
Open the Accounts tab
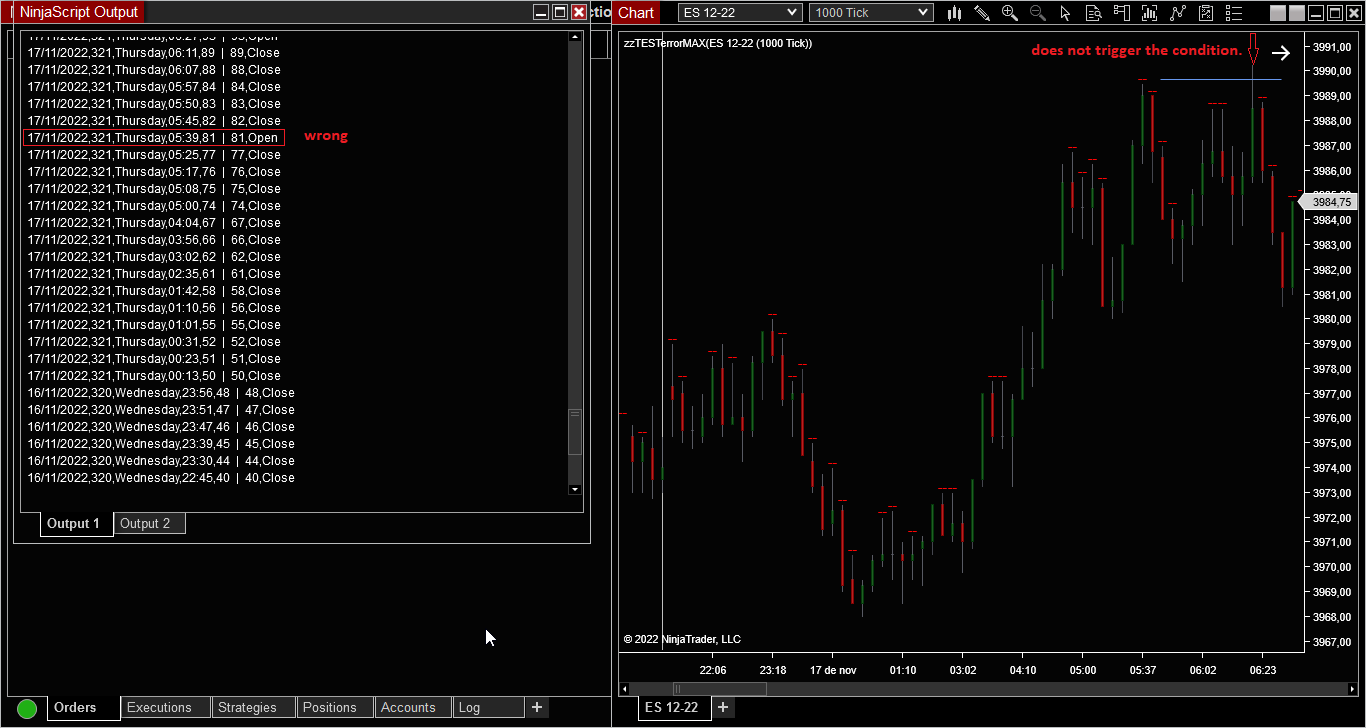(x=414, y=708)
